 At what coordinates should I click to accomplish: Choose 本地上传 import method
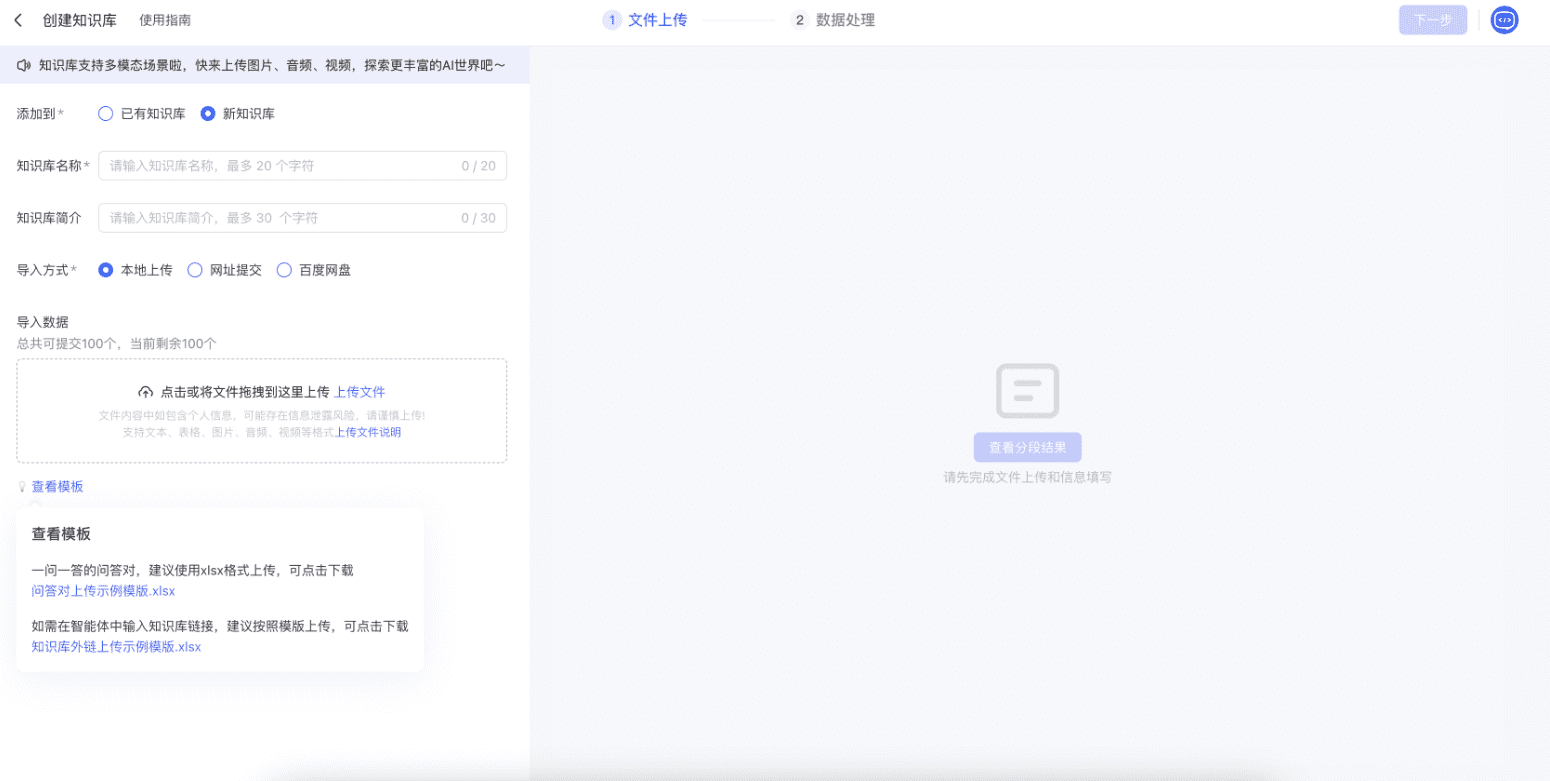pyautogui.click(x=136, y=270)
